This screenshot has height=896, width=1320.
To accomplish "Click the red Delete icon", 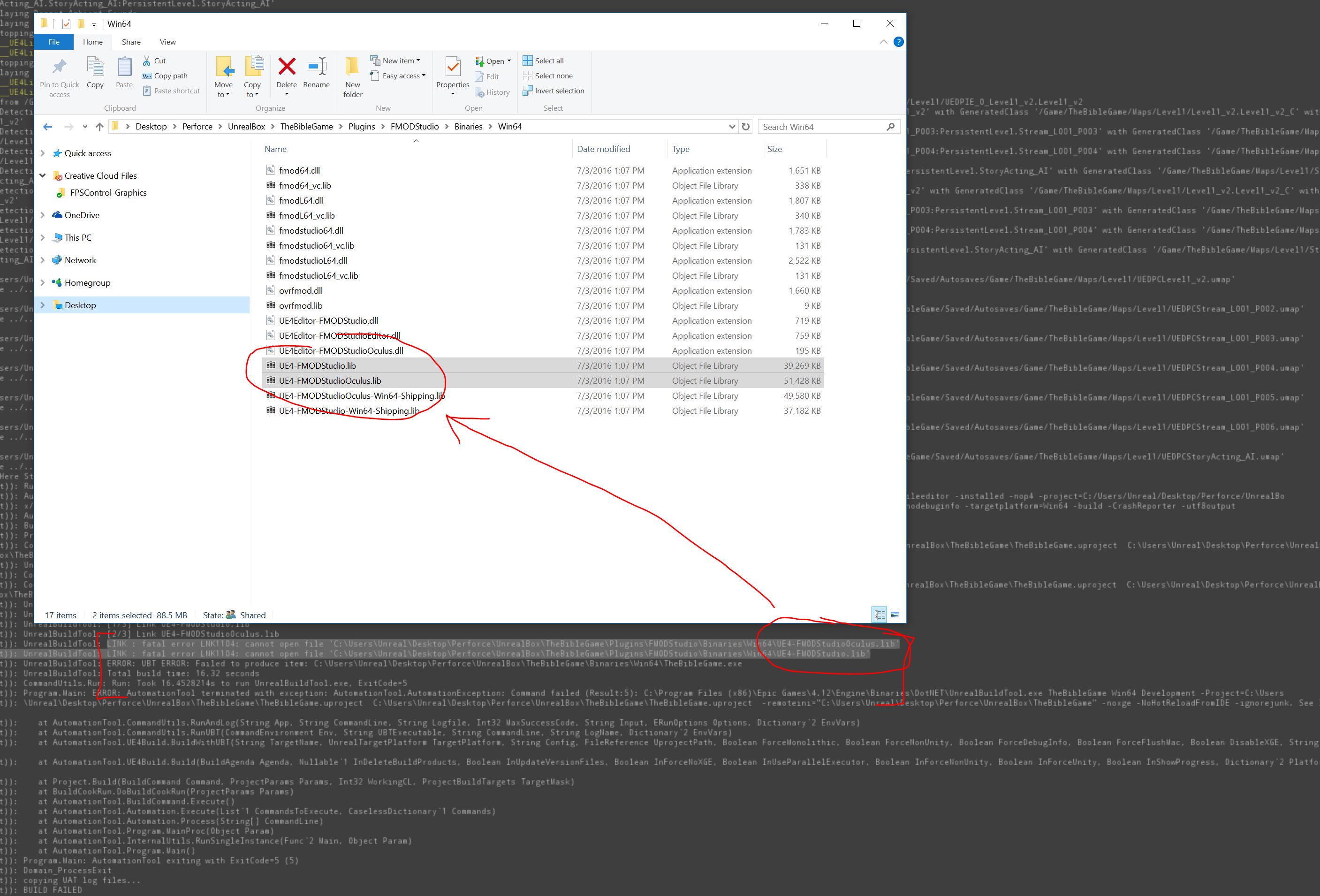I will point(286,67).
